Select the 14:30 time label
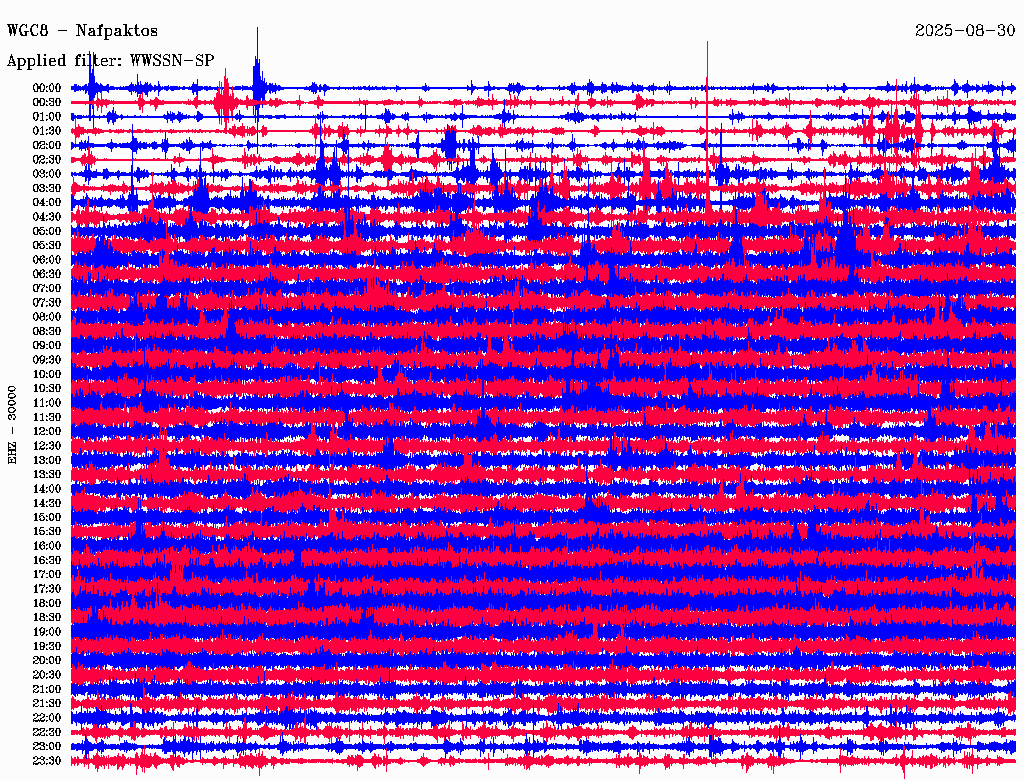Viewport: 1024px width, 780px height. [x=47, y=503]
